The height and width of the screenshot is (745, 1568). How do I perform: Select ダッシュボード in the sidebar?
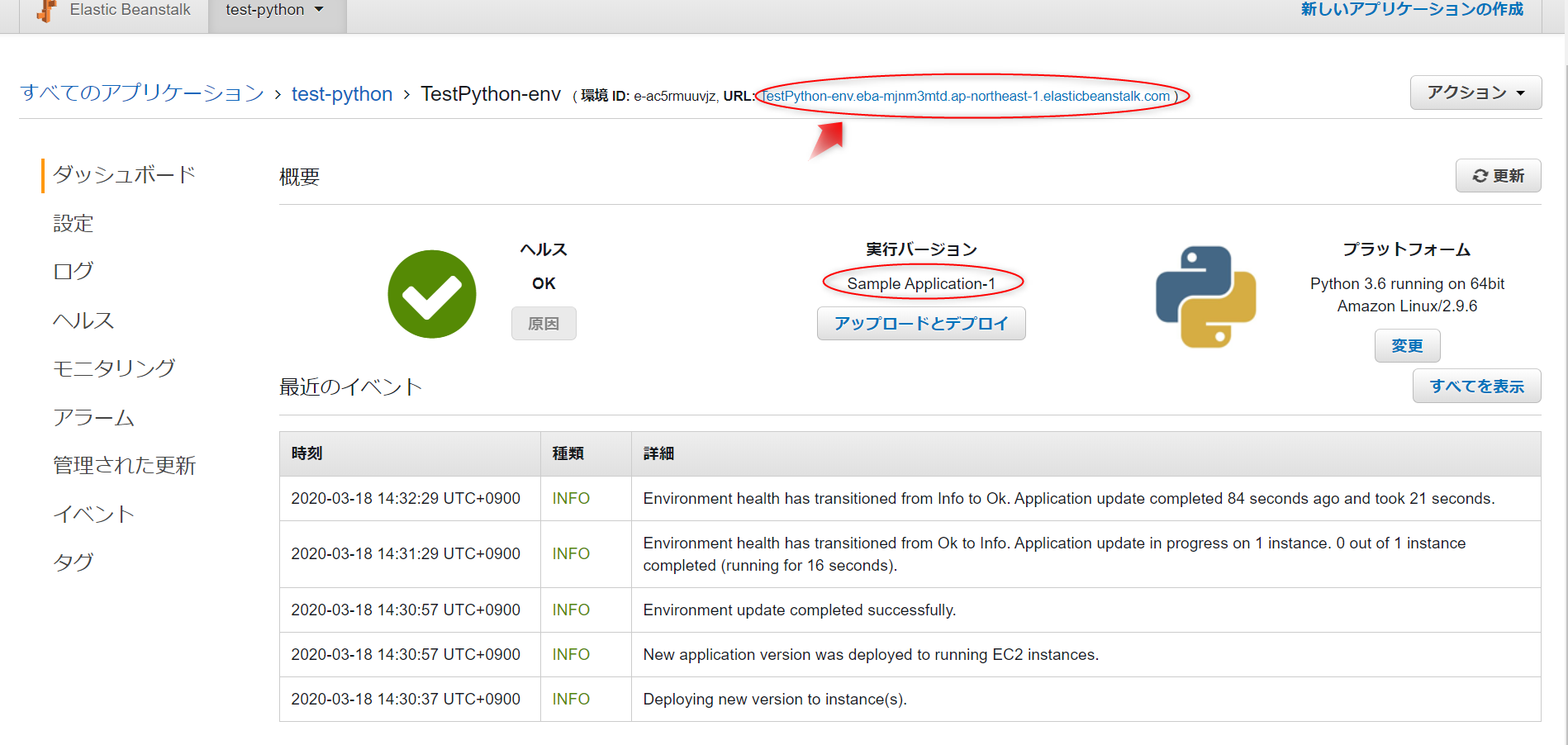pos(124,174)
